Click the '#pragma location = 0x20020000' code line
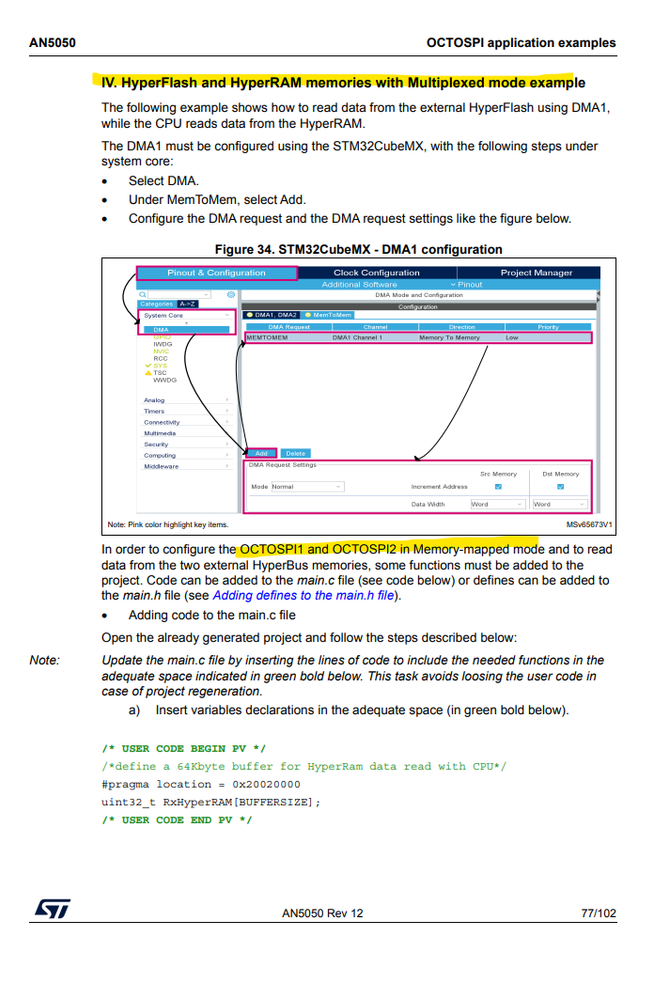Viewport: 669px width, 999px height. [x=201, y=784]
